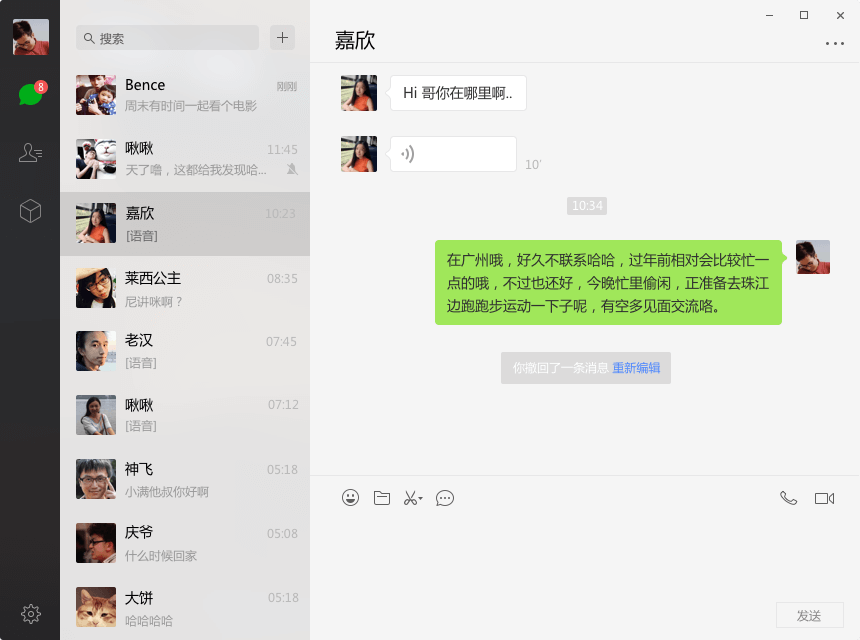
Task: Start a voice call with 嘉欣
Action: pos(791,497)
